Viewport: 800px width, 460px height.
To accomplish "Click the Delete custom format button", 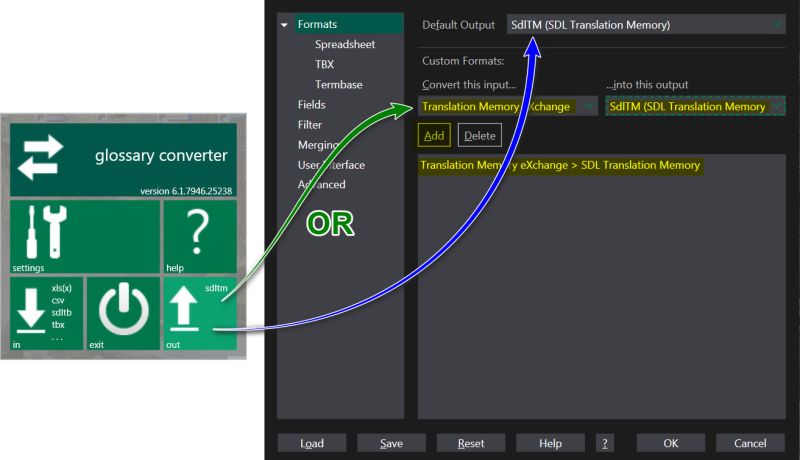I will pos(480,136).
